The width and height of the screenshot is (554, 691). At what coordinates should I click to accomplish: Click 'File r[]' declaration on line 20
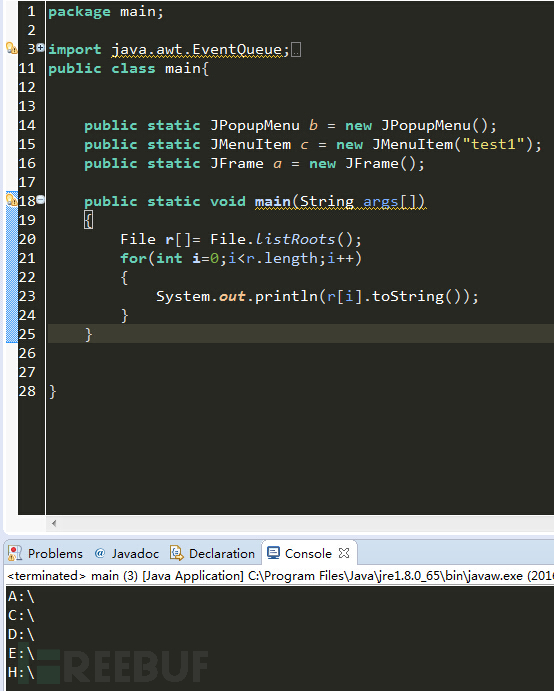[x=156, y=239]
